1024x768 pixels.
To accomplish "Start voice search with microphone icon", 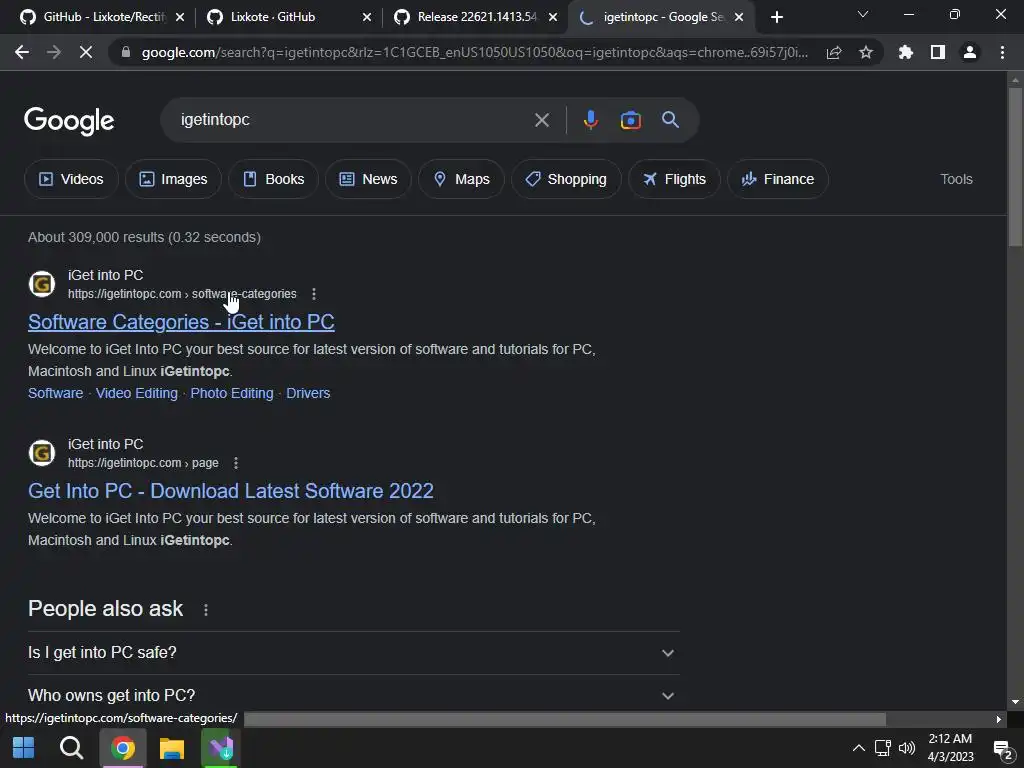I will coord(590,120).
